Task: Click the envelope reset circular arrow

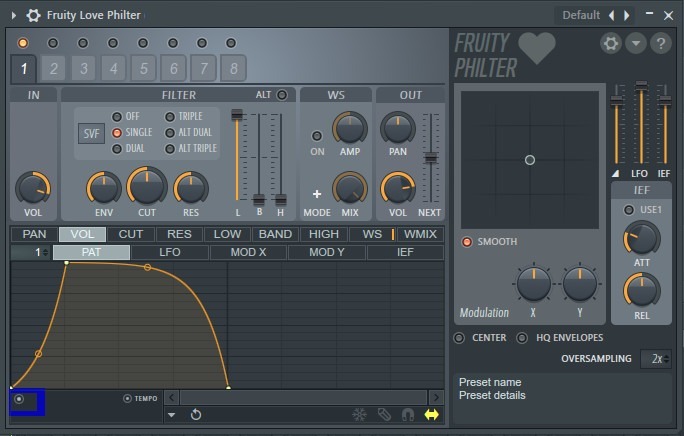Action: [196, 415]
